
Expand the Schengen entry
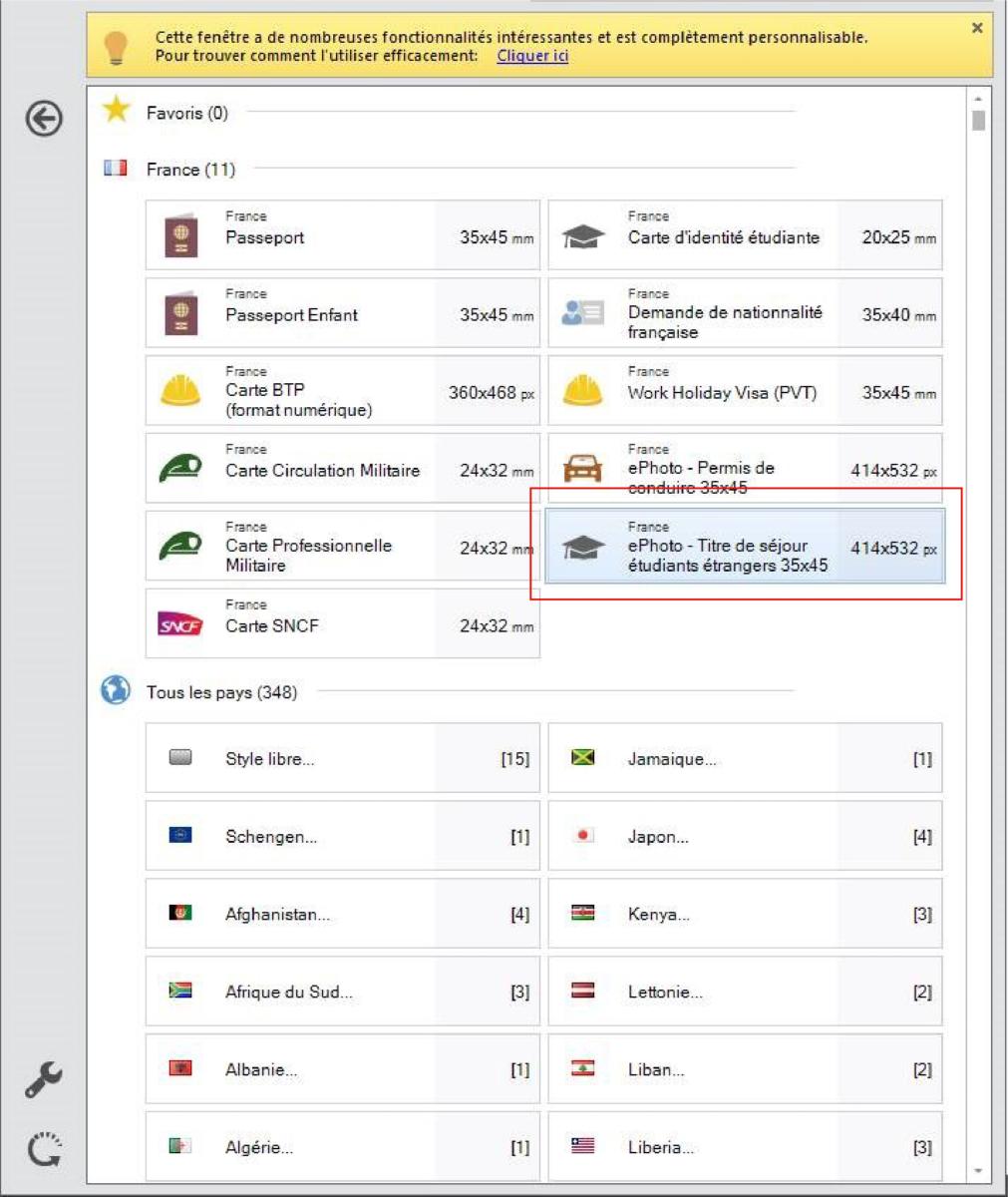tap(342, 836)
